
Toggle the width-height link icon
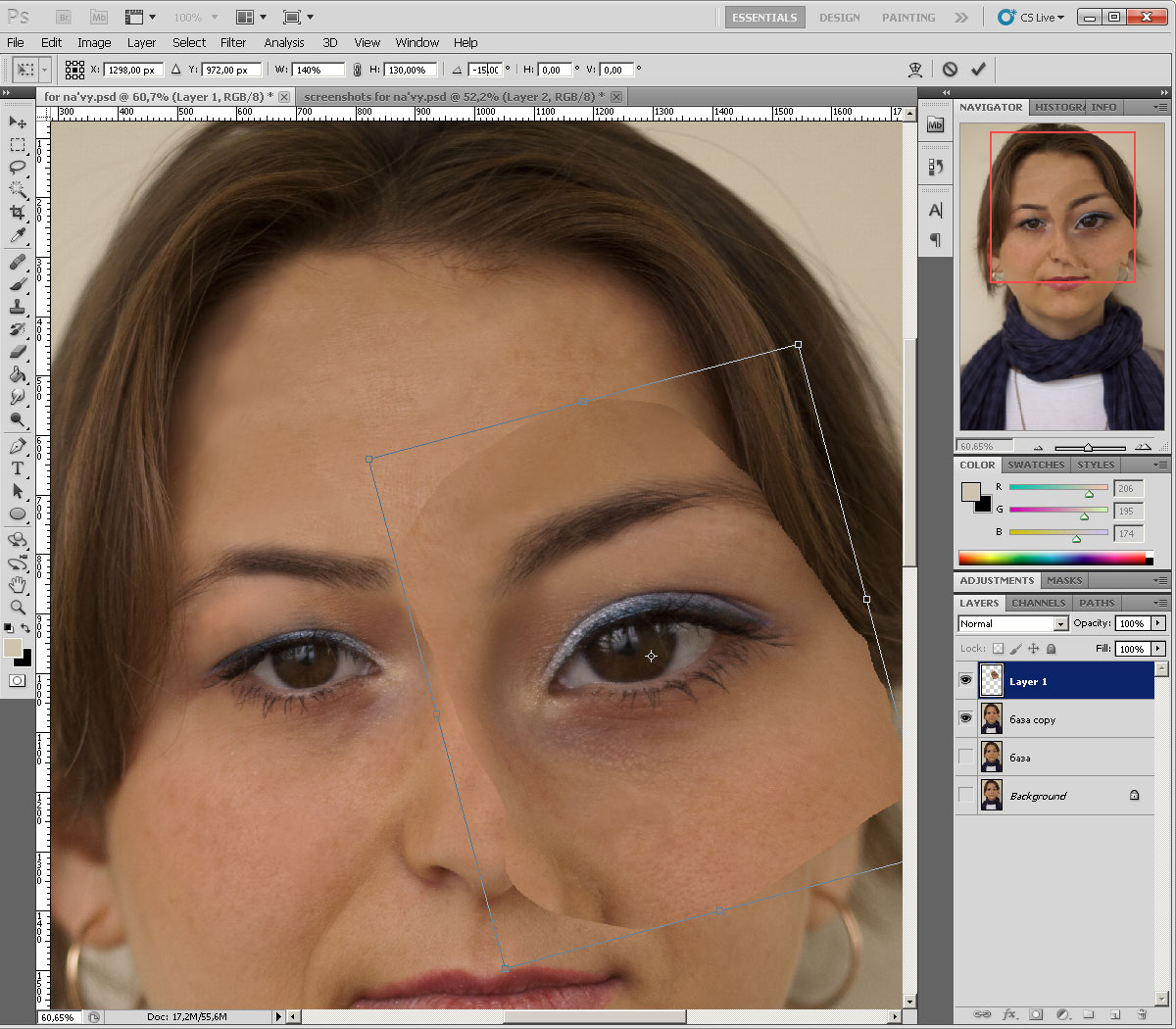click(x=357, y=70)
